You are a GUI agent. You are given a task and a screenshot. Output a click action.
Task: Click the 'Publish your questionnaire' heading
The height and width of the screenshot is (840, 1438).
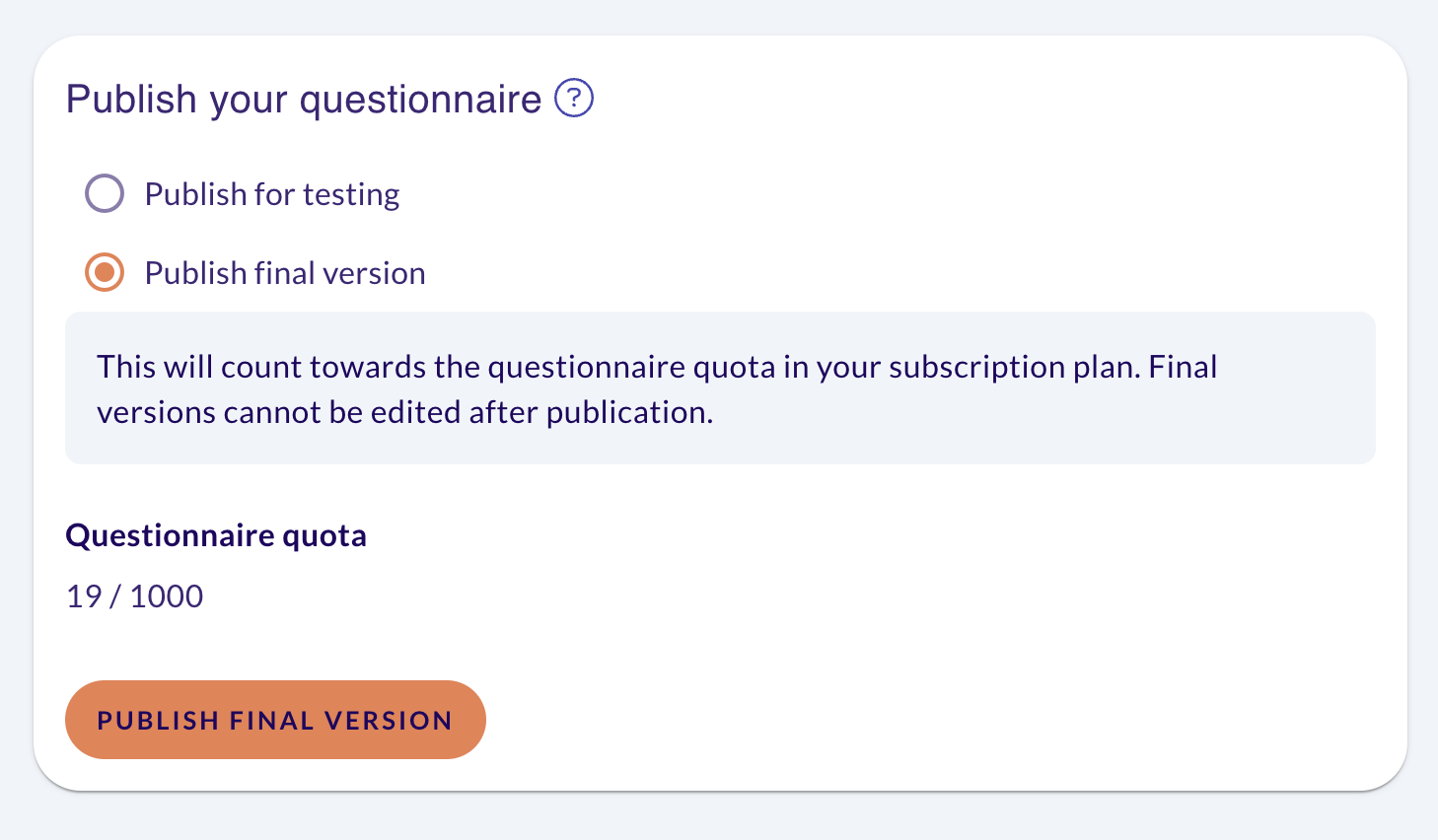coord(304,100)
